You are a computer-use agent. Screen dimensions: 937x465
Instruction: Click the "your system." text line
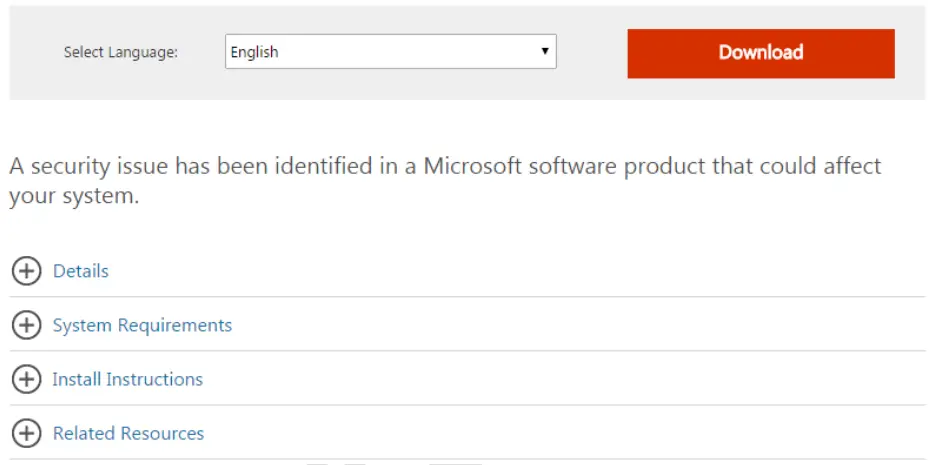click(74, 197)
